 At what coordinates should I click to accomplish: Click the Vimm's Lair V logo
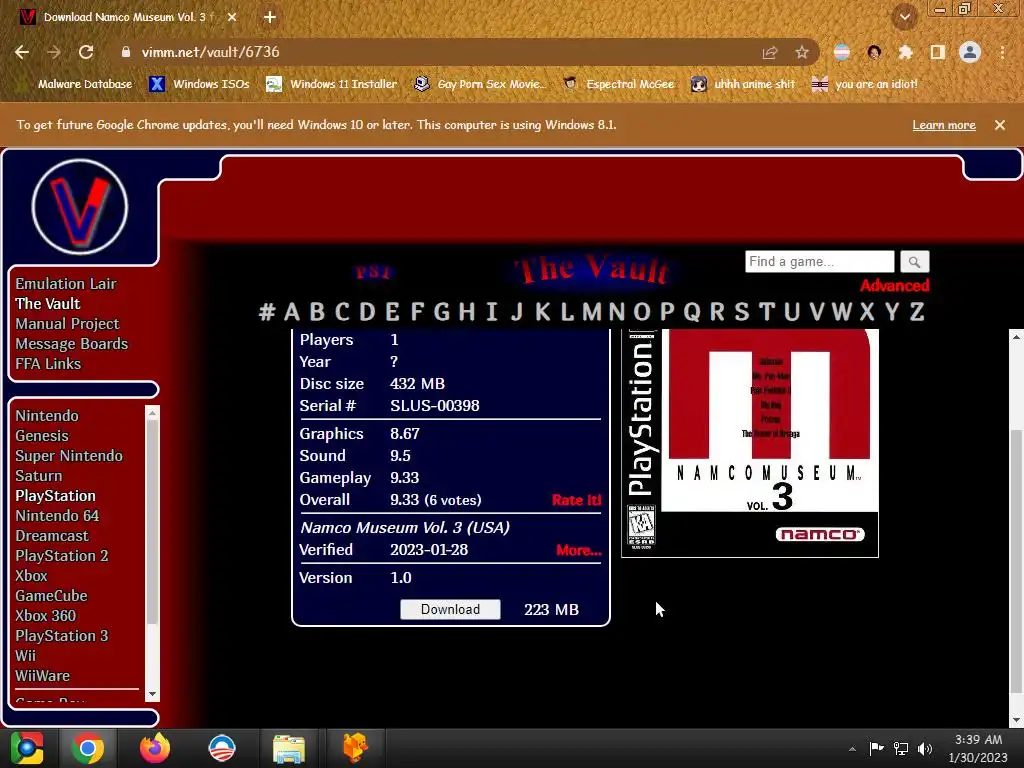80,206
